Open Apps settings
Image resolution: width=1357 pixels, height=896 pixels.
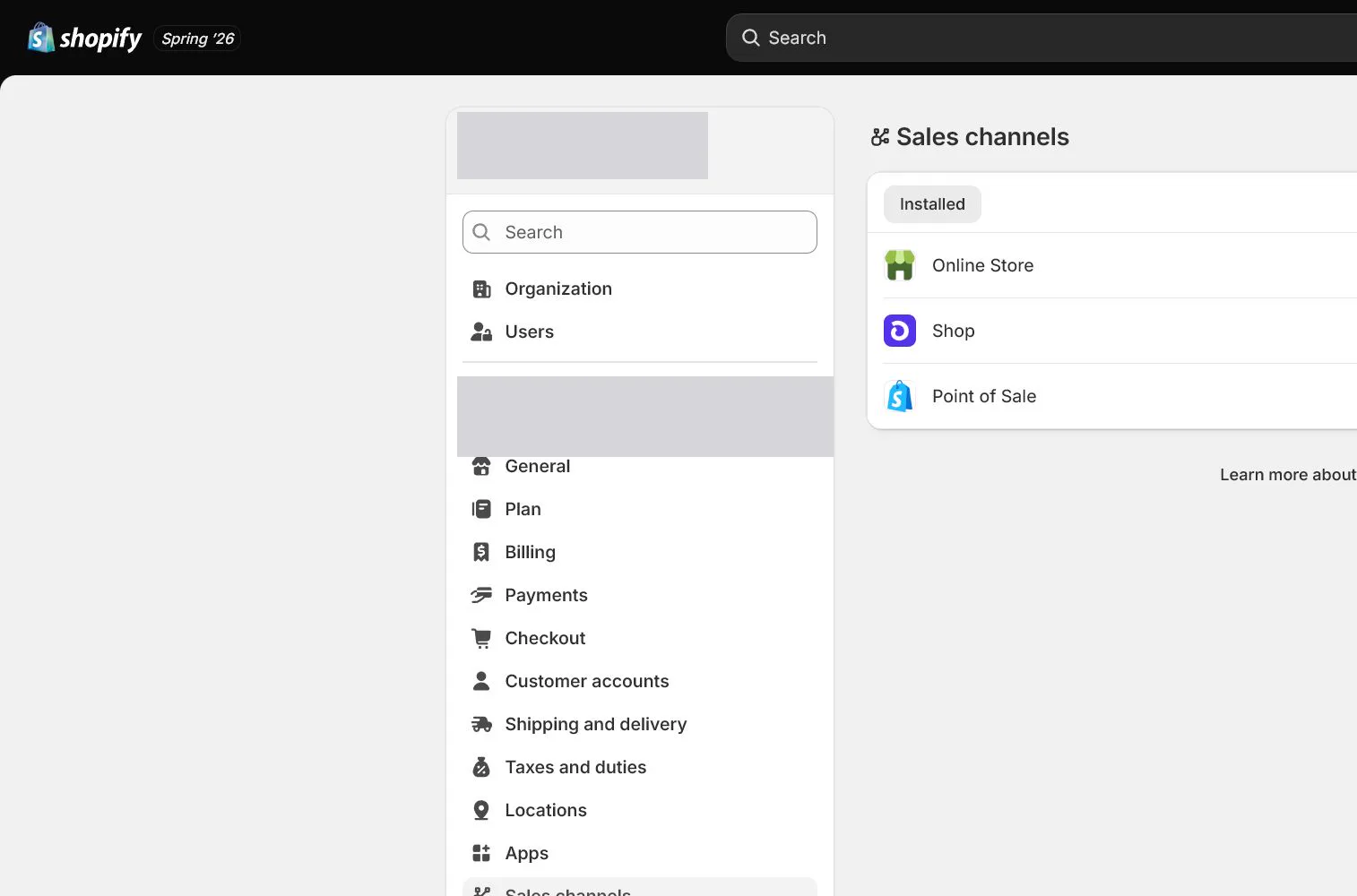click(640, 853)
